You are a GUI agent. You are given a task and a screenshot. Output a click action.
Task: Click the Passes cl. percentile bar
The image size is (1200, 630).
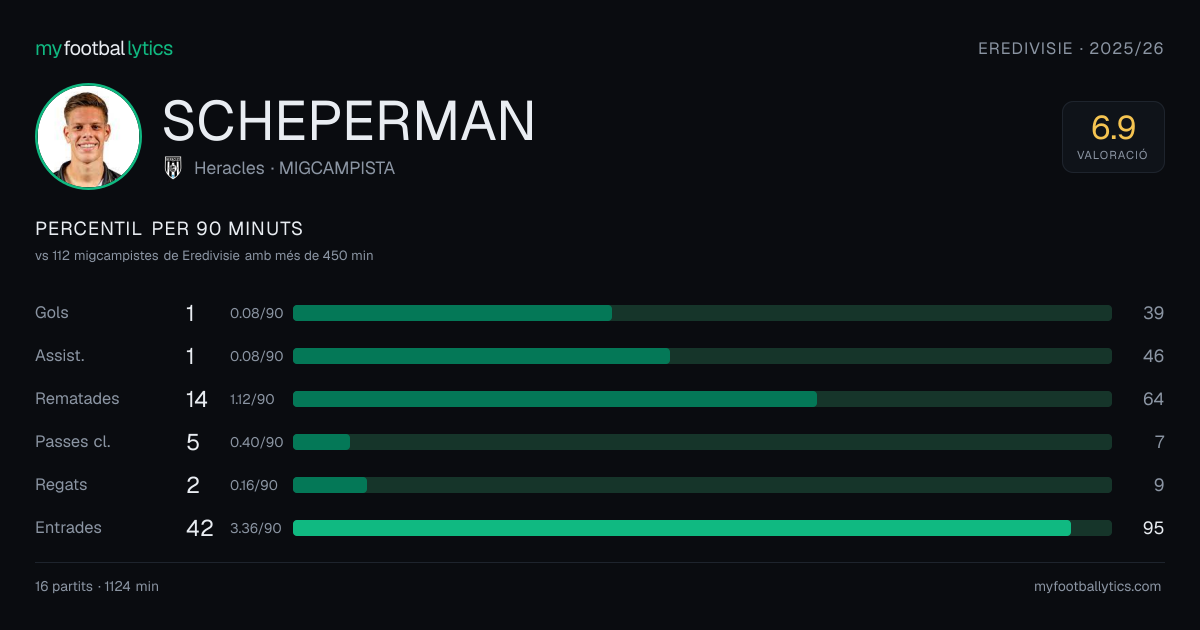702,442
